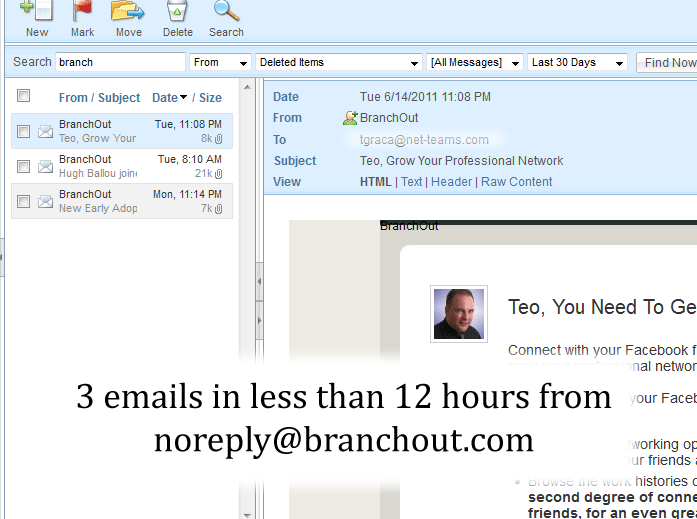Click message list scrollbar down arrow

(247, 515)
